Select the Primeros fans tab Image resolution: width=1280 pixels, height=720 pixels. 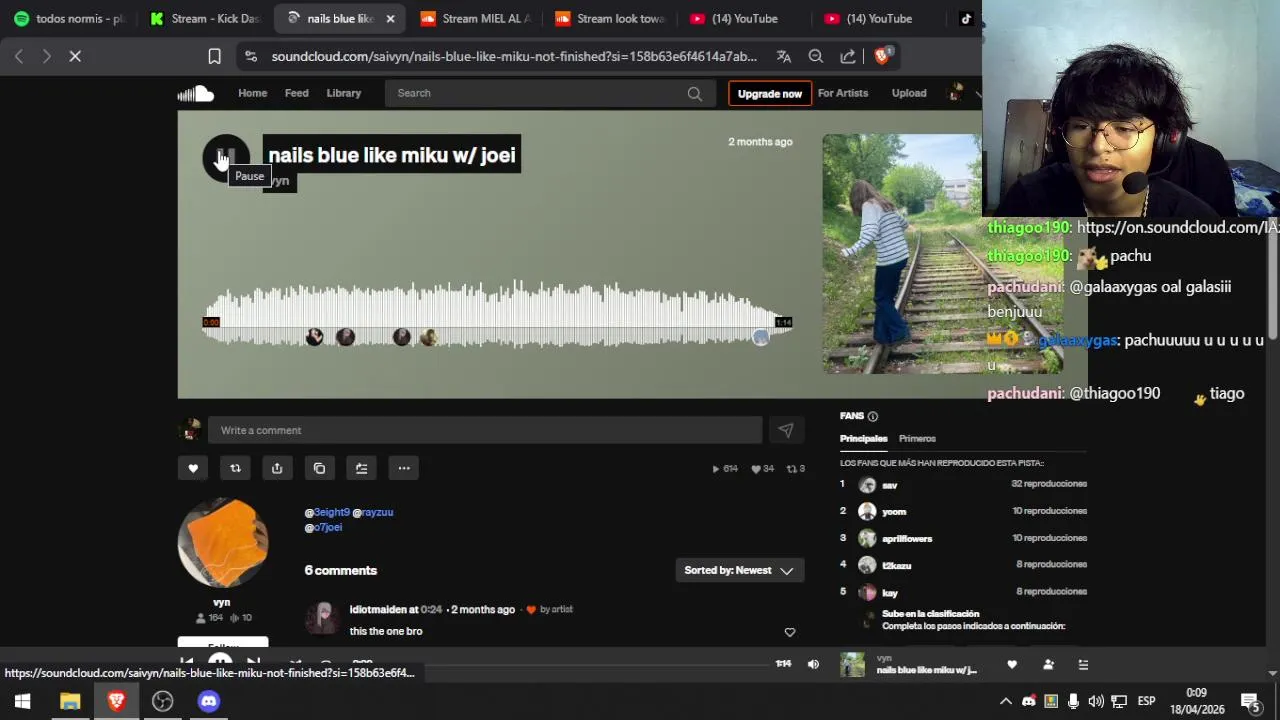[x=917, y=438]
